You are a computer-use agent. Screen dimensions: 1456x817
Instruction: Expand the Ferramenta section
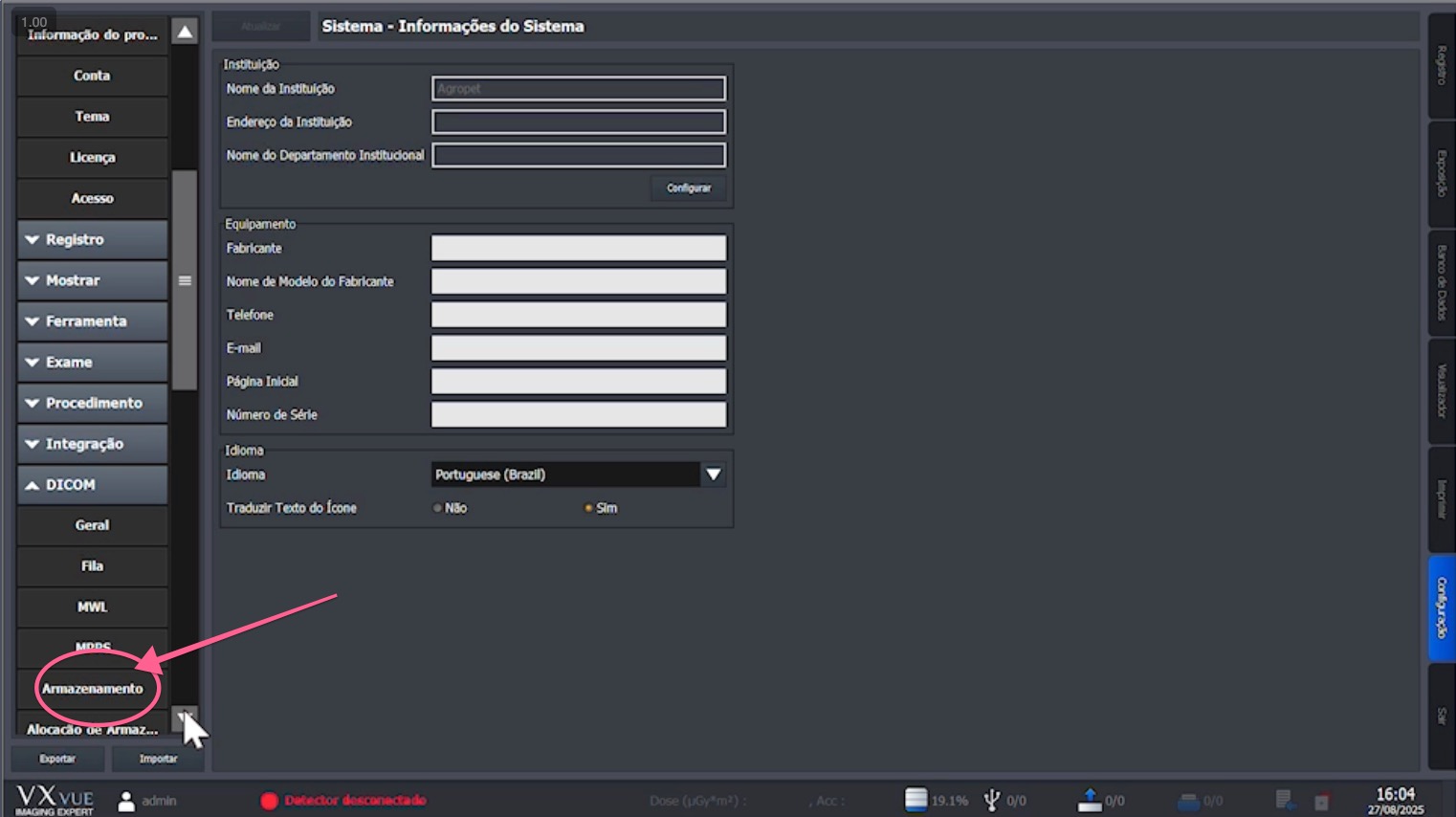coord(92,320)
